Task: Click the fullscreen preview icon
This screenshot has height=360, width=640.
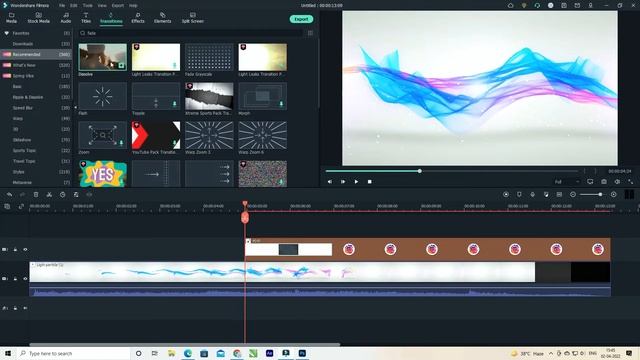Action: [631, 182]
